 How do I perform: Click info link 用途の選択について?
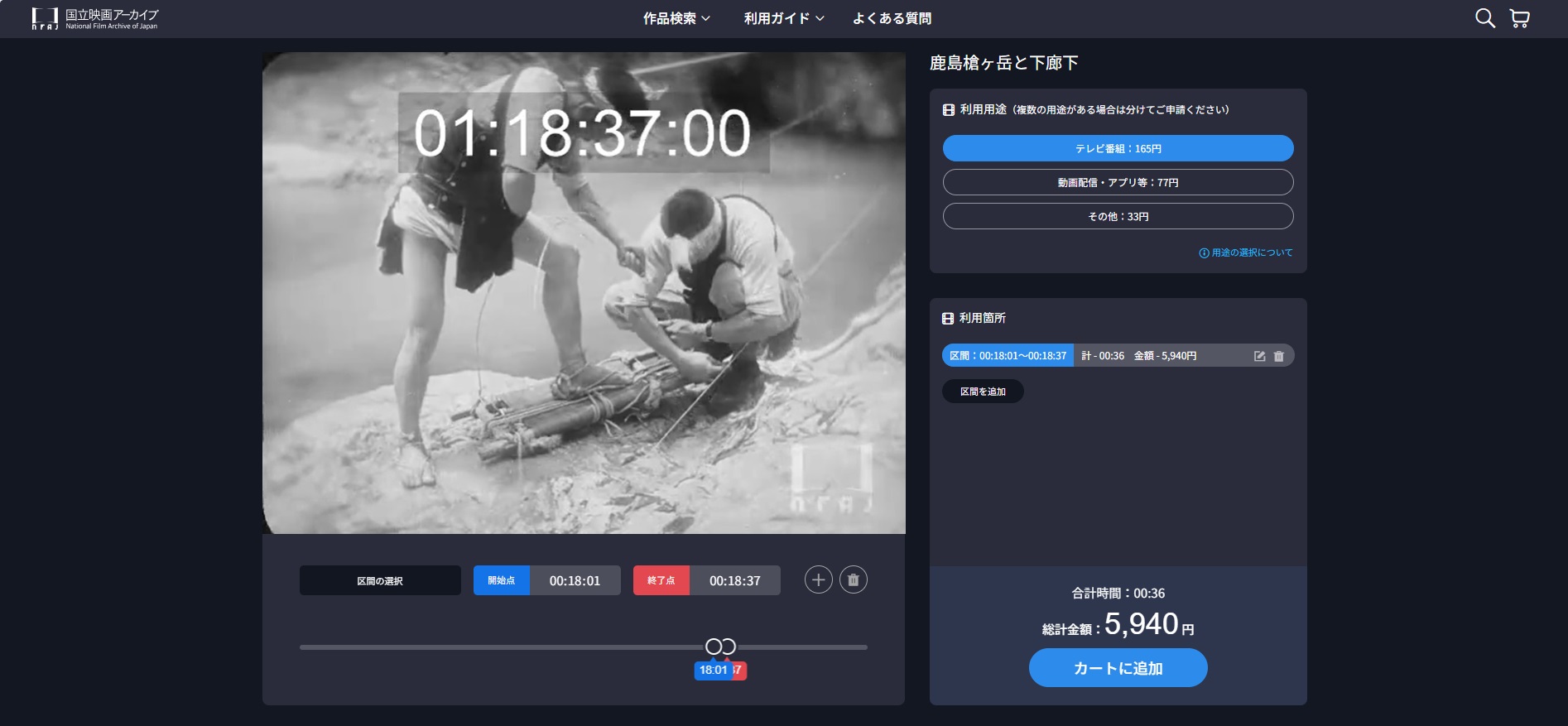coord(1245,252)
